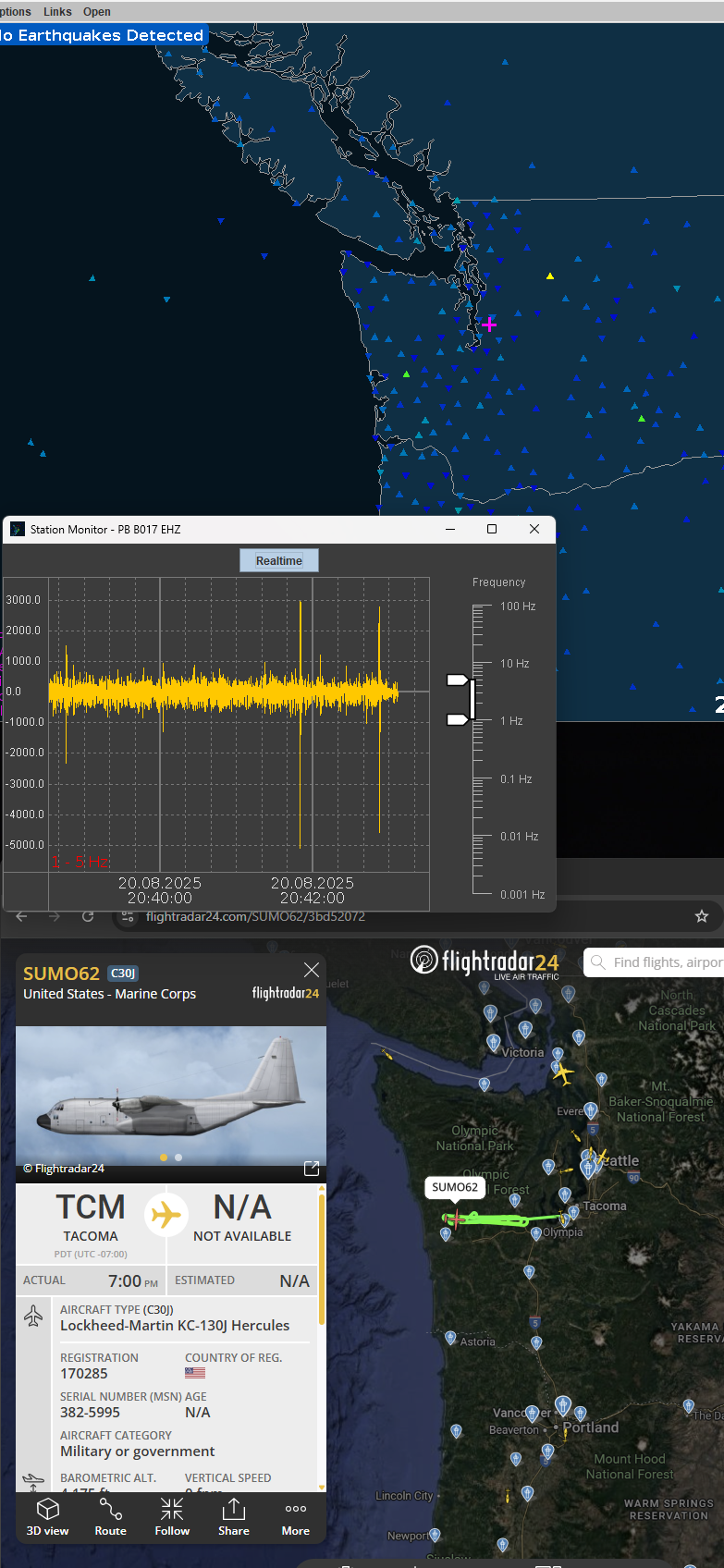The height and width of the screenshot is (1568, 724).
Task: Close the Station Monitor window
Action: pyautogui.click(x=534, y=529)
